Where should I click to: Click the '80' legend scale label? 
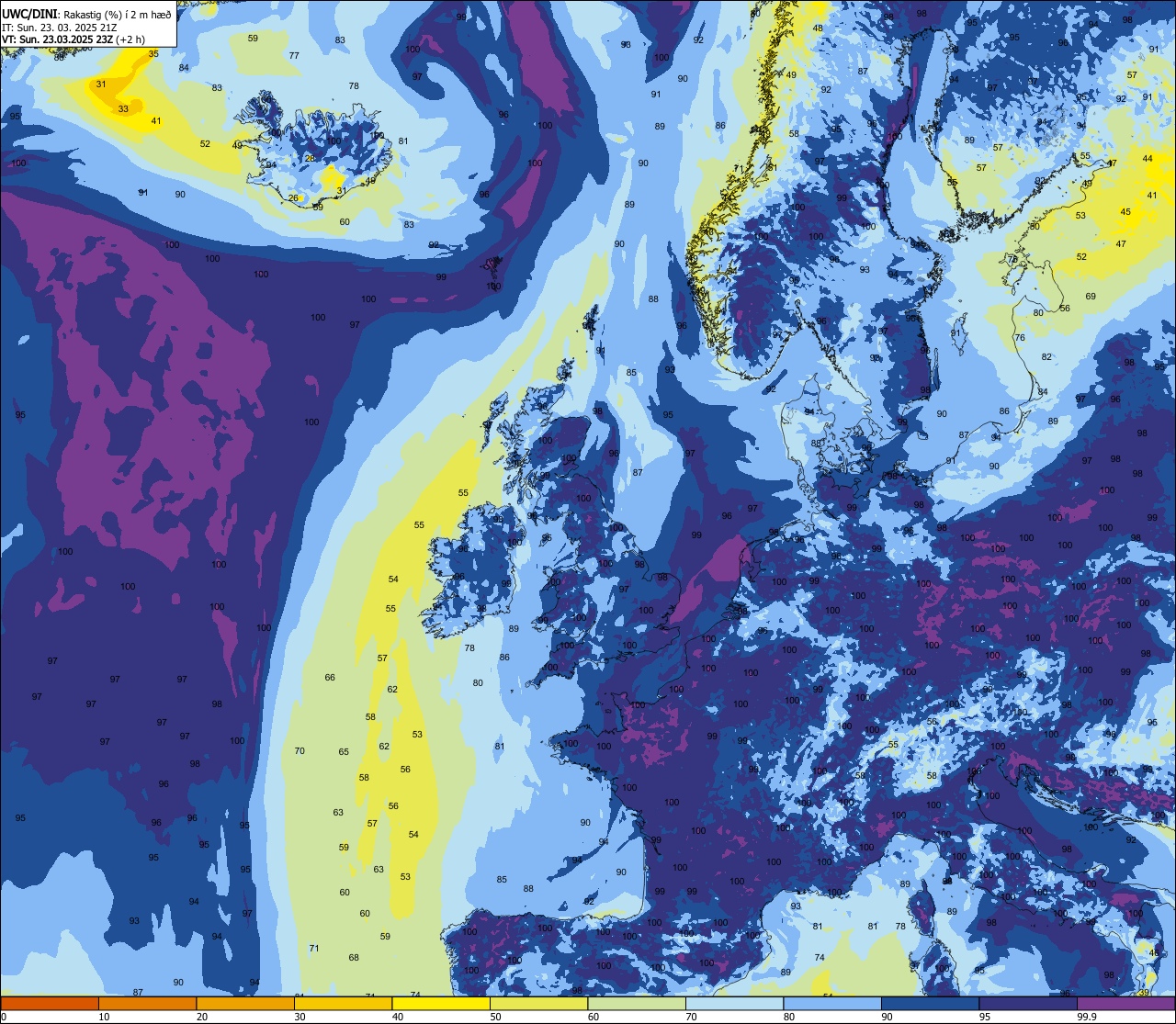[x=789, y=1017]
